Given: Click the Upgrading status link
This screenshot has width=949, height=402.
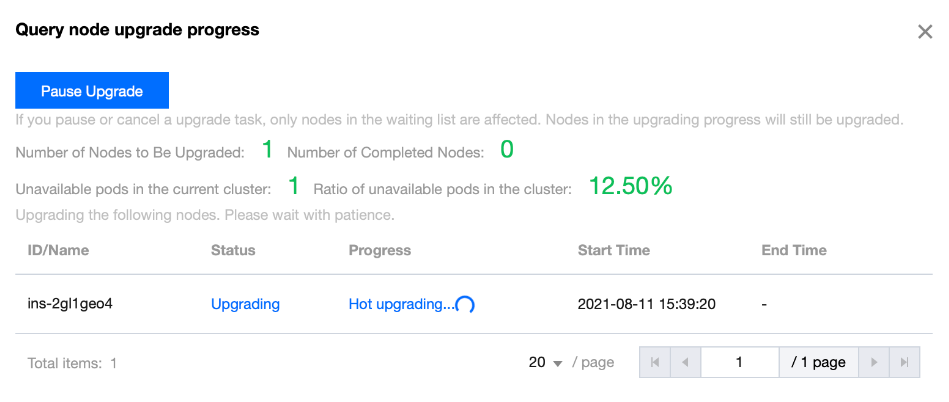Looking at the screenshot, I should (x=245, y=304).
